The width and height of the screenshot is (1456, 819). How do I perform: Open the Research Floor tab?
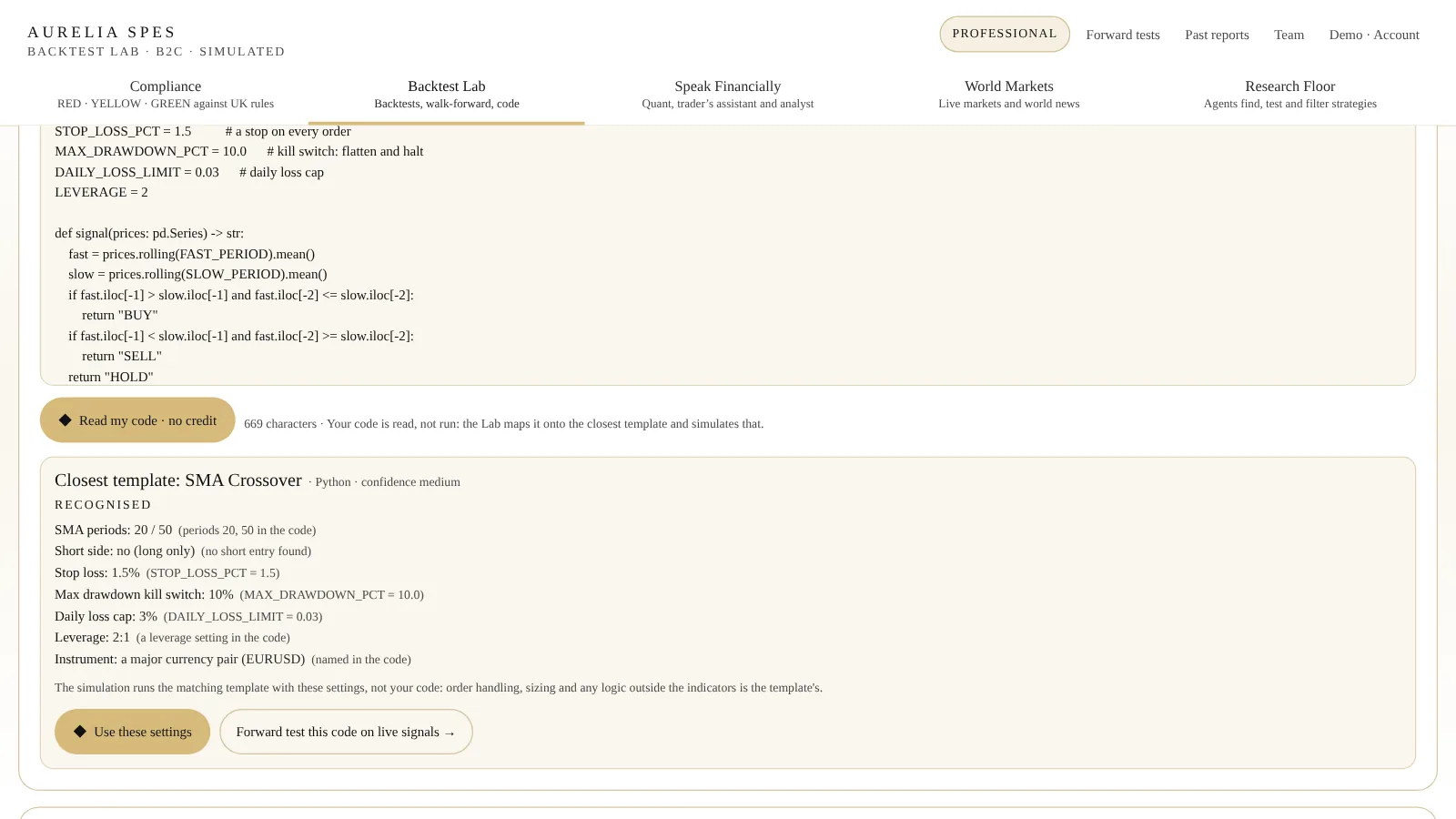[1290, 95]
